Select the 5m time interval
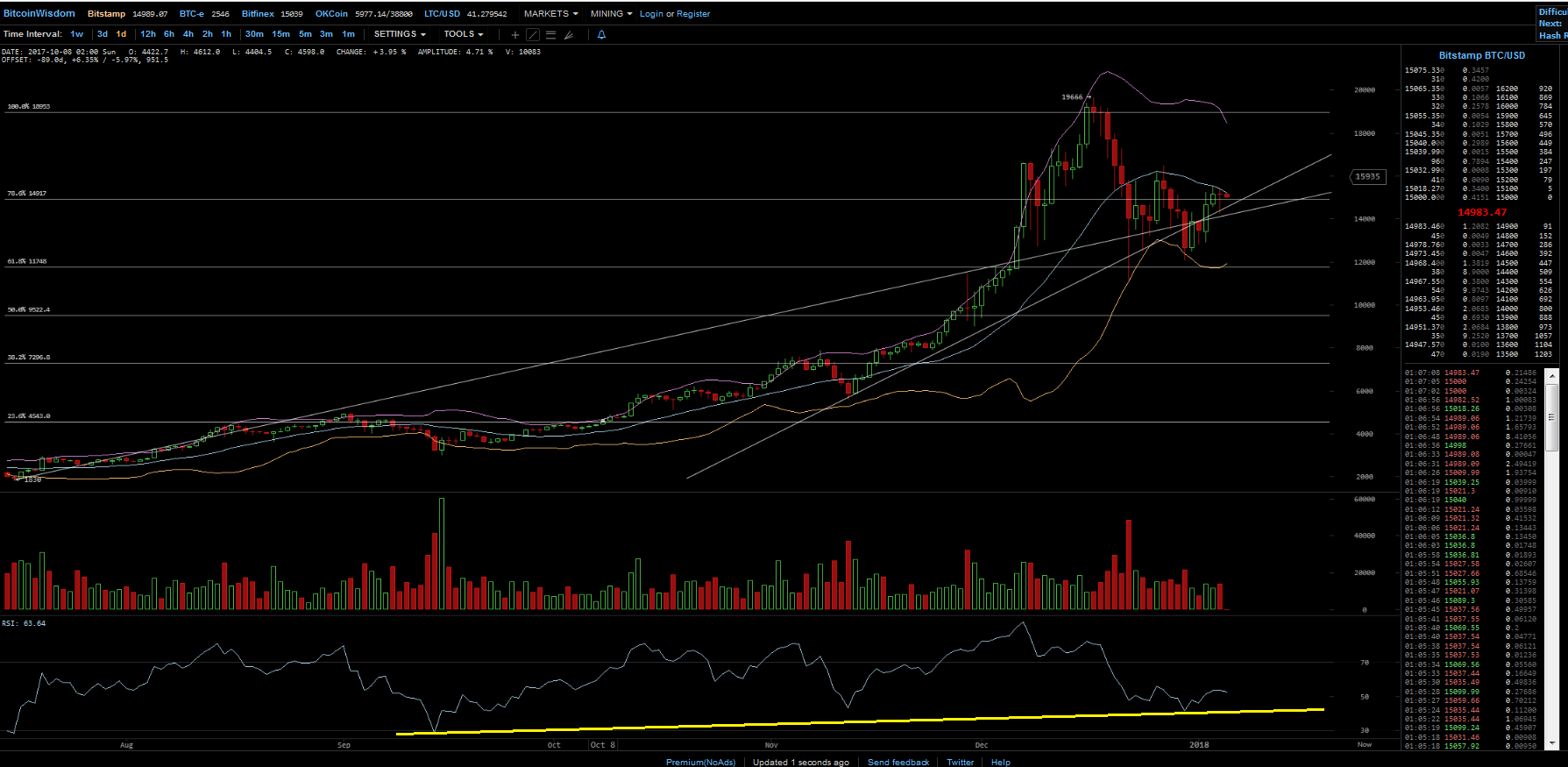The height and width of the screenshot is (767, 1568). (x=305, y=34)
